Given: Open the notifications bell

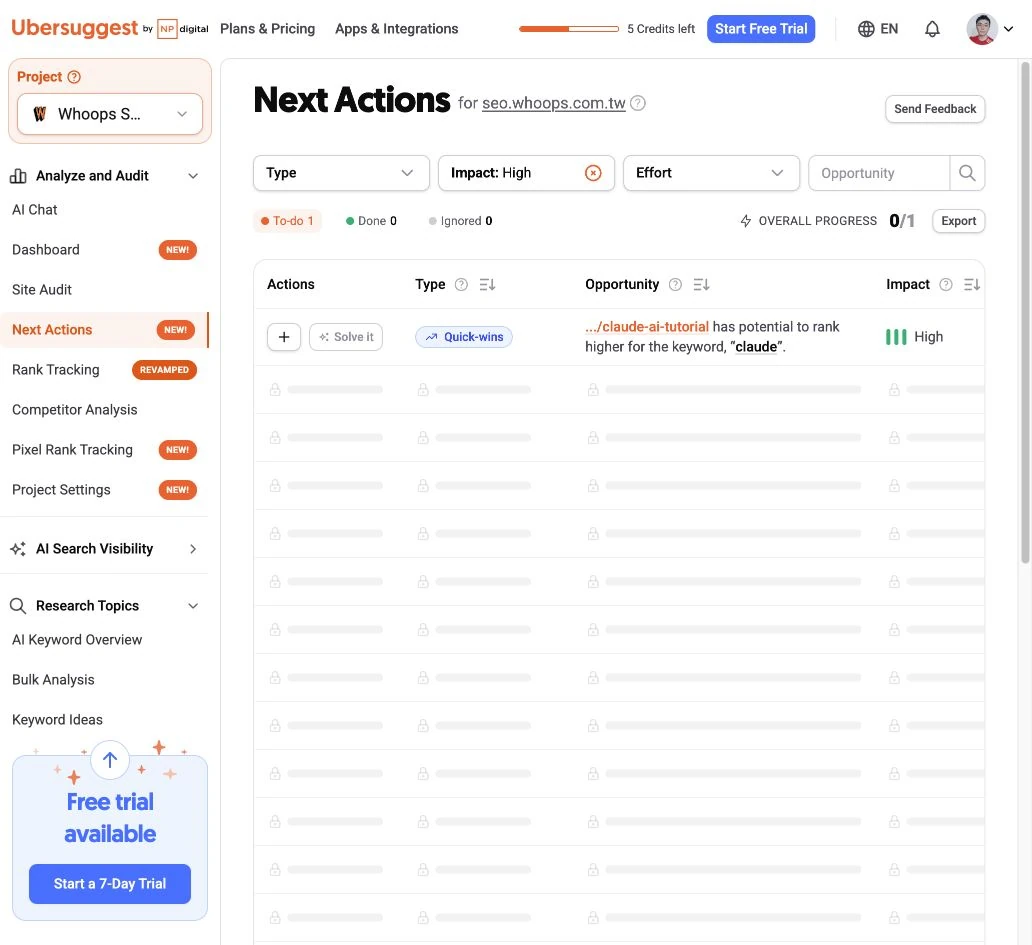Looking at the screenshot, I should click(932, 29).
